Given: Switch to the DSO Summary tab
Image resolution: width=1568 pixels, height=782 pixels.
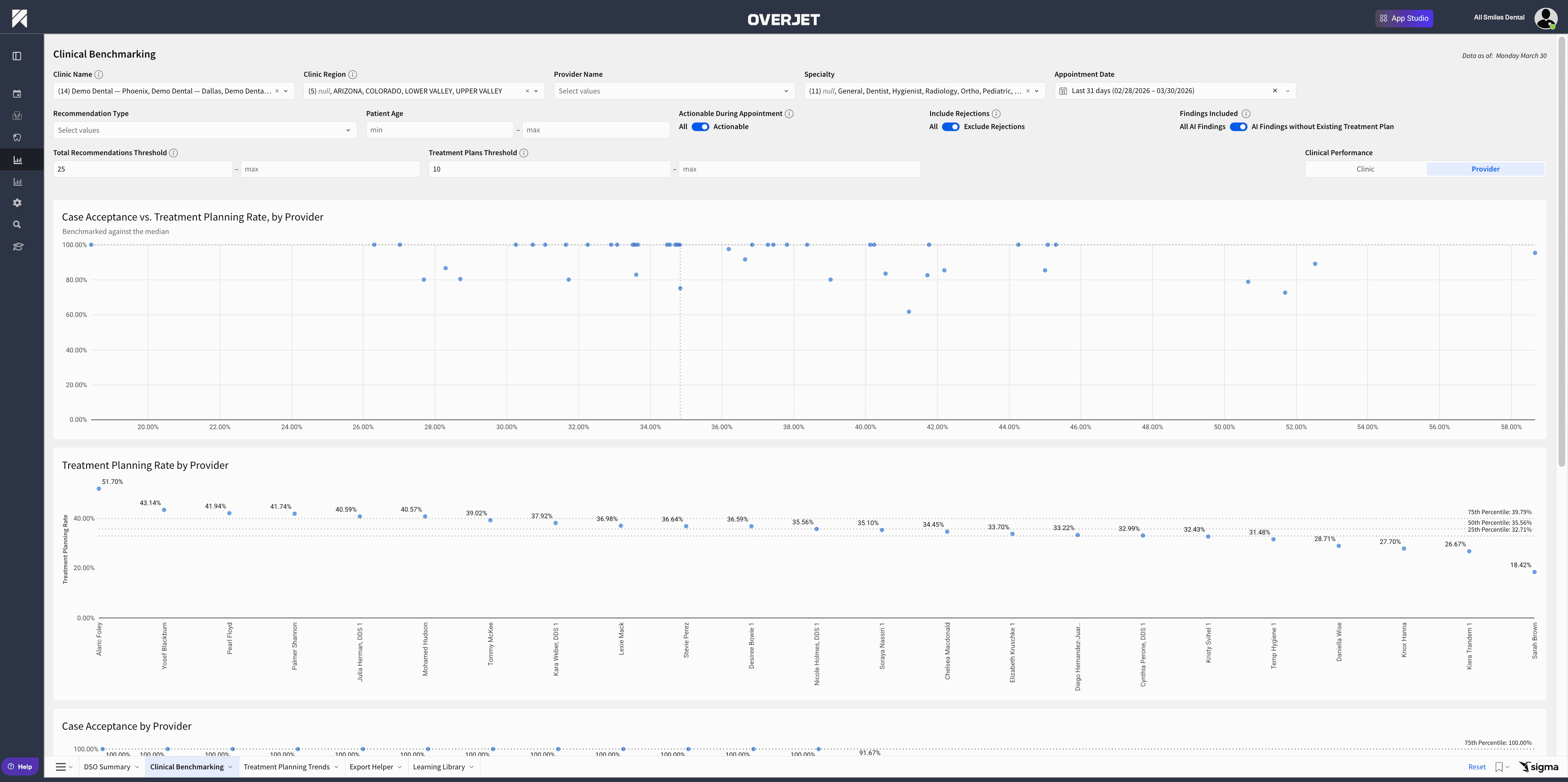Looking at the screenshot, I should (107, 767).
